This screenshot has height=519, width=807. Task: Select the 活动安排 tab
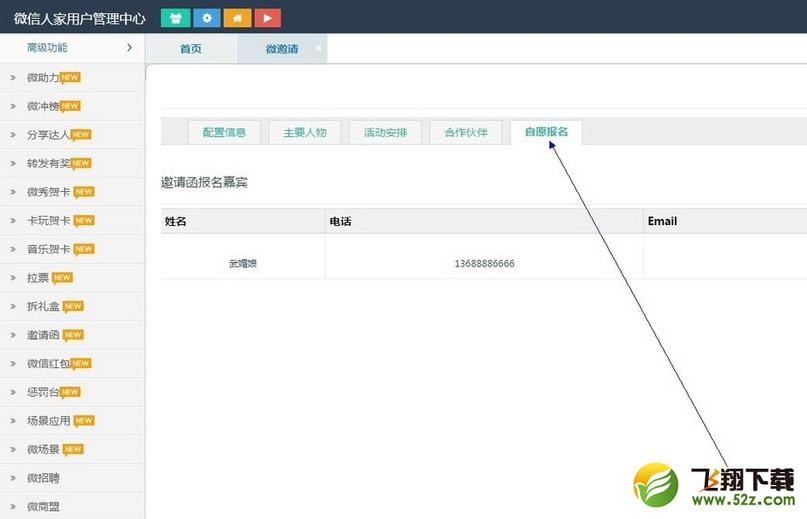385,132
